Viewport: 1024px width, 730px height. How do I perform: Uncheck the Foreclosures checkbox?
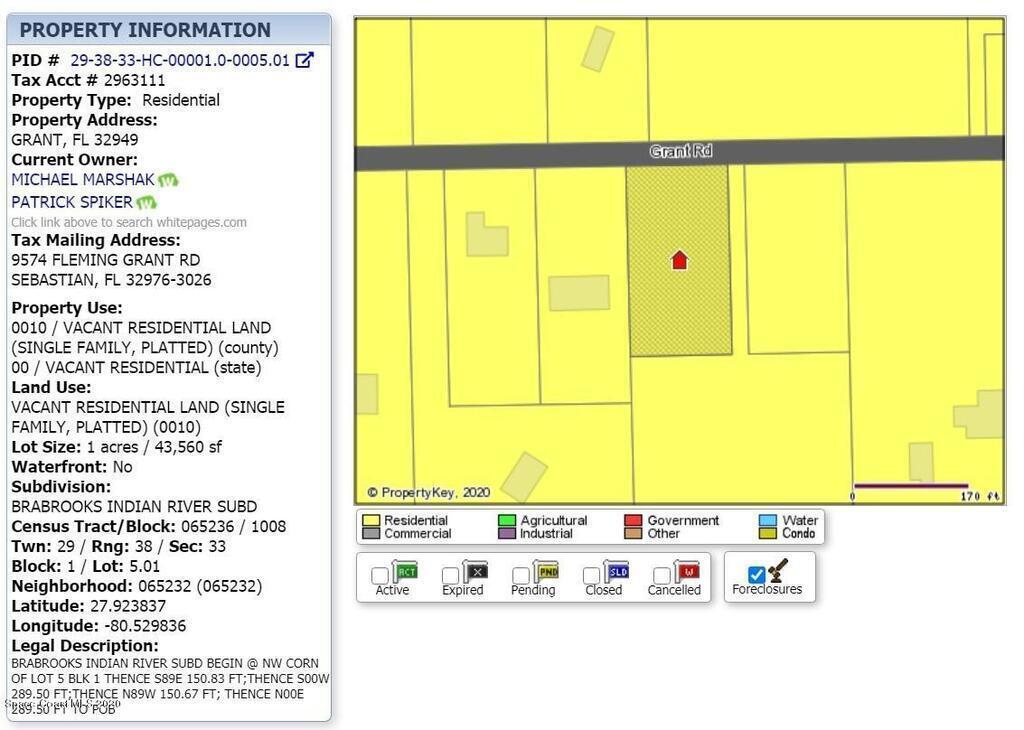point(757,575)
